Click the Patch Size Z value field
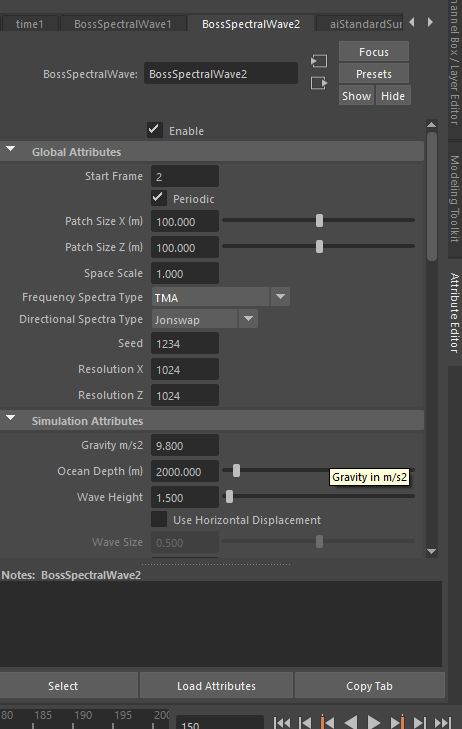 click(185, 247)
